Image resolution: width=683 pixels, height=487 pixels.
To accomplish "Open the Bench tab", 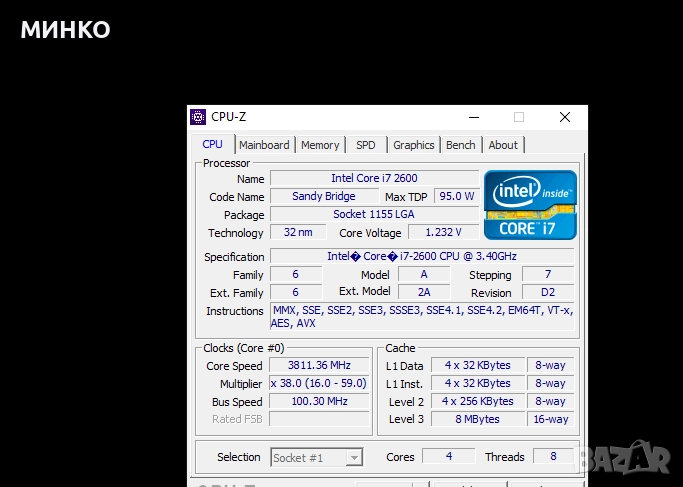I will coord(461,145).
